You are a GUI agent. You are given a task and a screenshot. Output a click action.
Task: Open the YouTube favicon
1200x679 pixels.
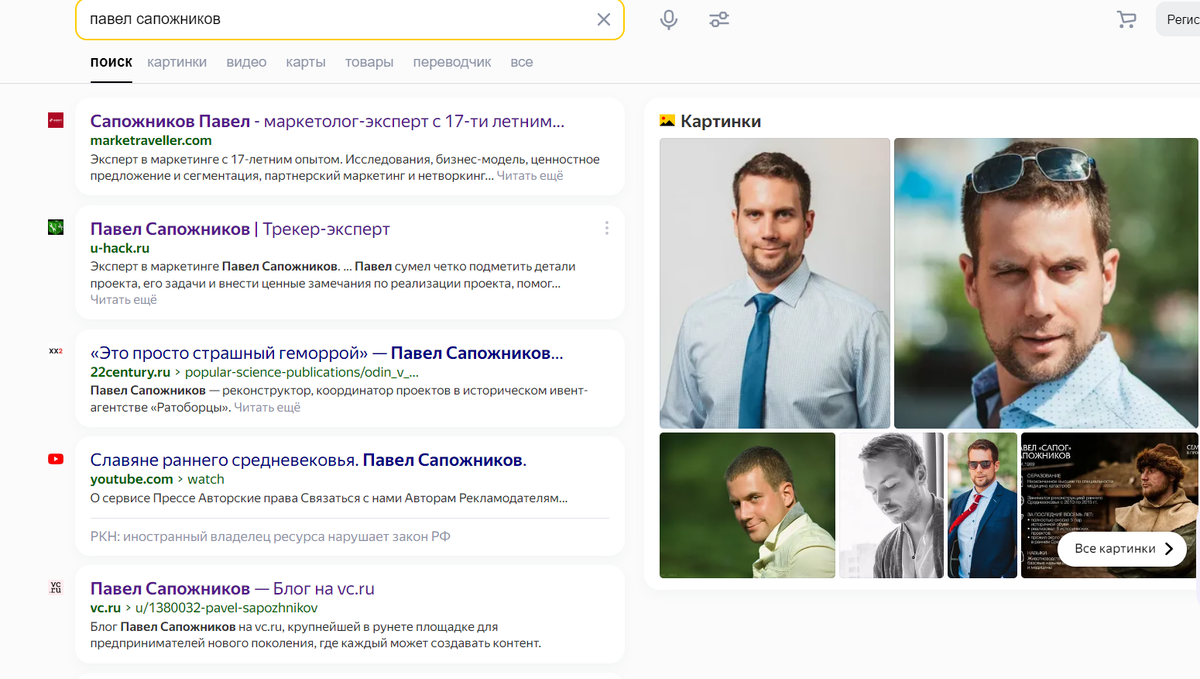[56, 459]
